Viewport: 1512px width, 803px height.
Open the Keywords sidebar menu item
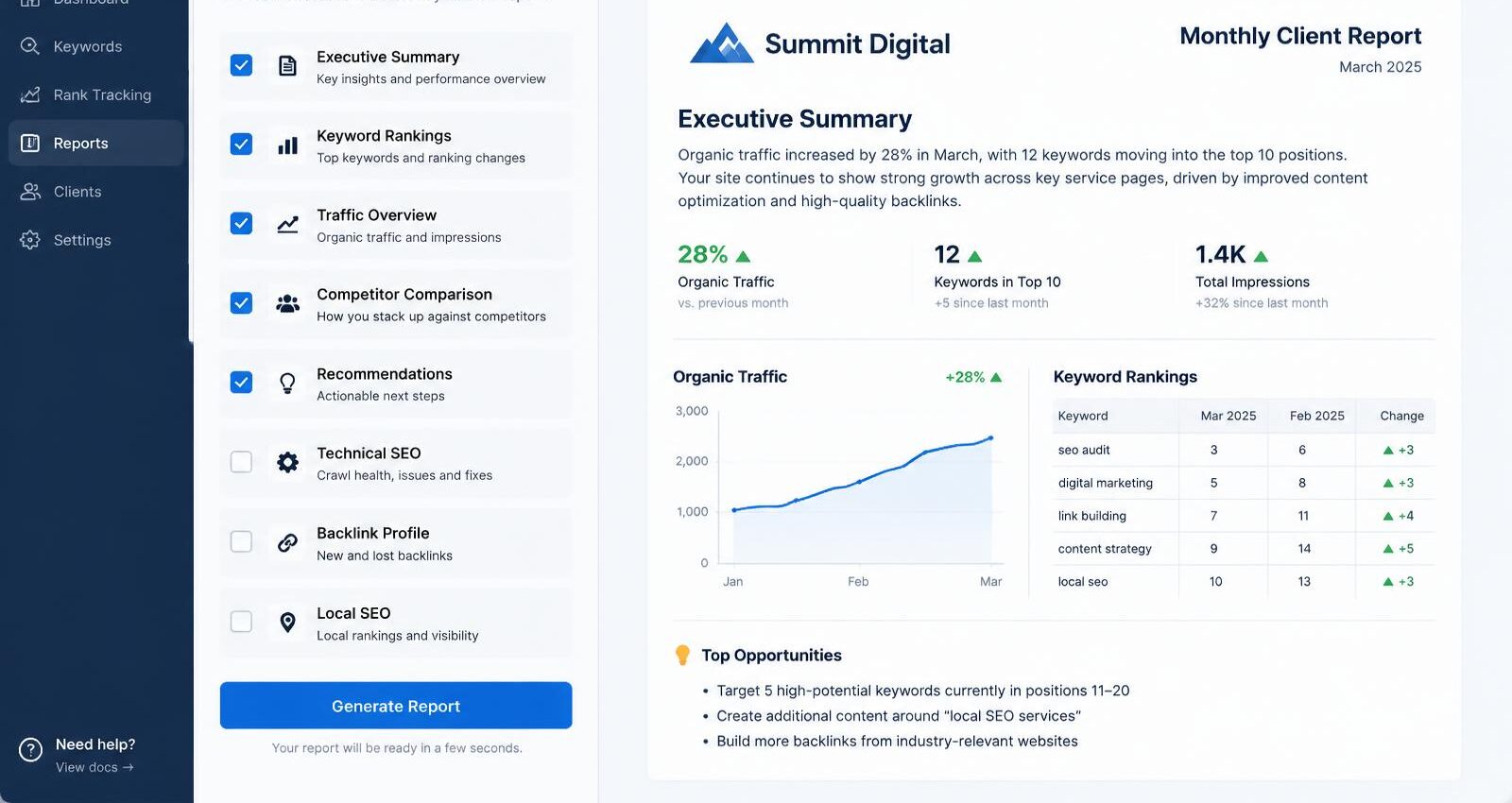(95, 46)
